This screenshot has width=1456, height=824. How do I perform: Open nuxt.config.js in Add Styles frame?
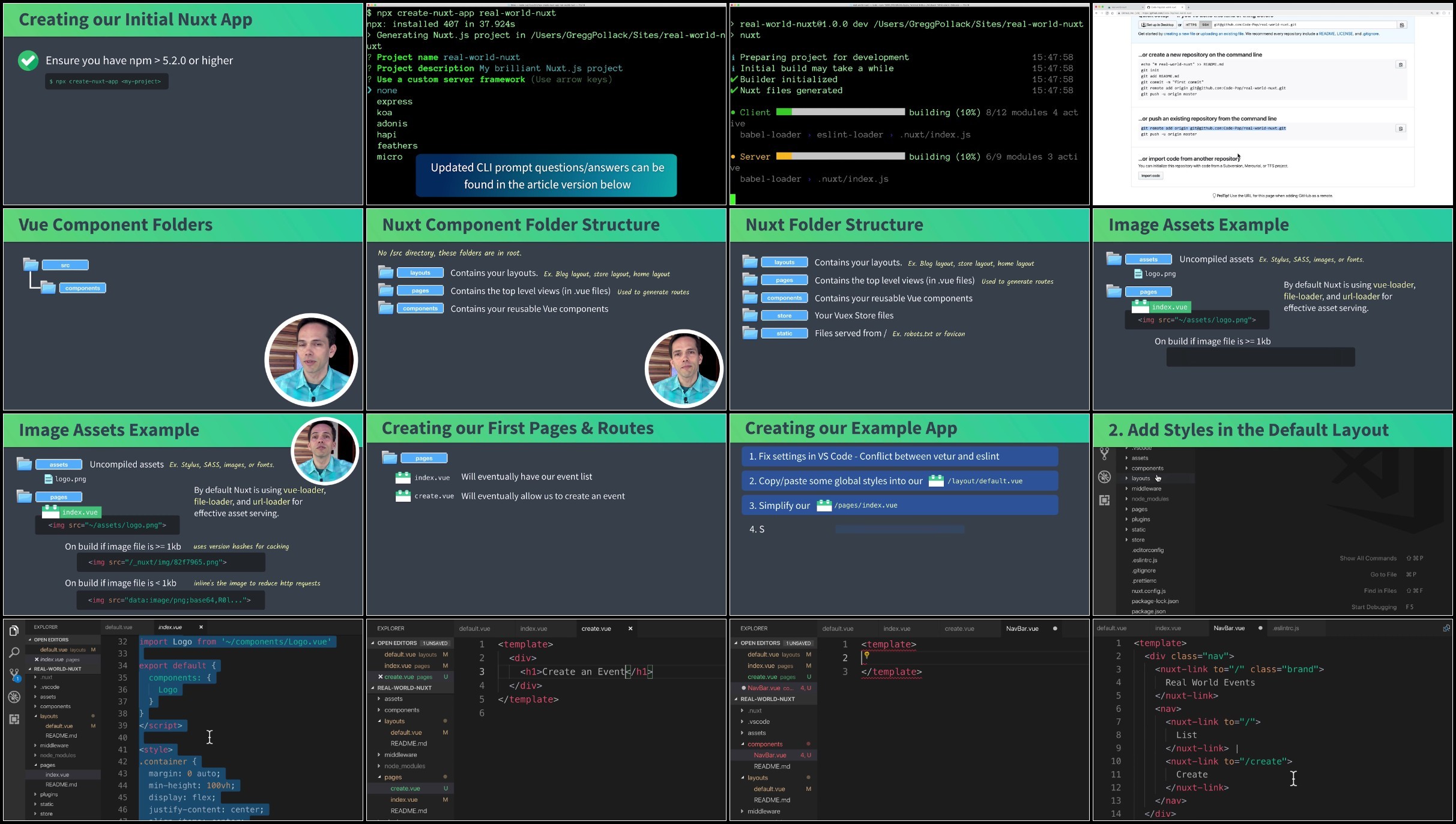pyautogui.click(x=1149, y=591)
